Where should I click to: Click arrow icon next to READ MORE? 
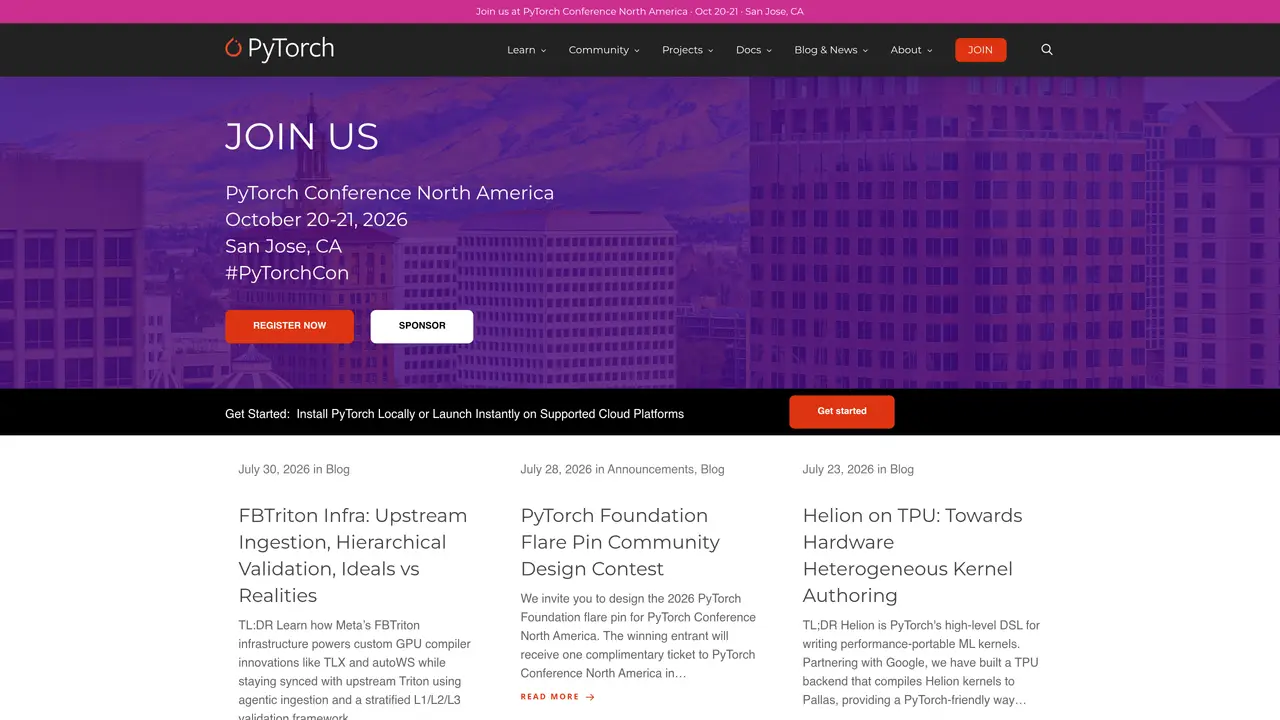[590, 697]
